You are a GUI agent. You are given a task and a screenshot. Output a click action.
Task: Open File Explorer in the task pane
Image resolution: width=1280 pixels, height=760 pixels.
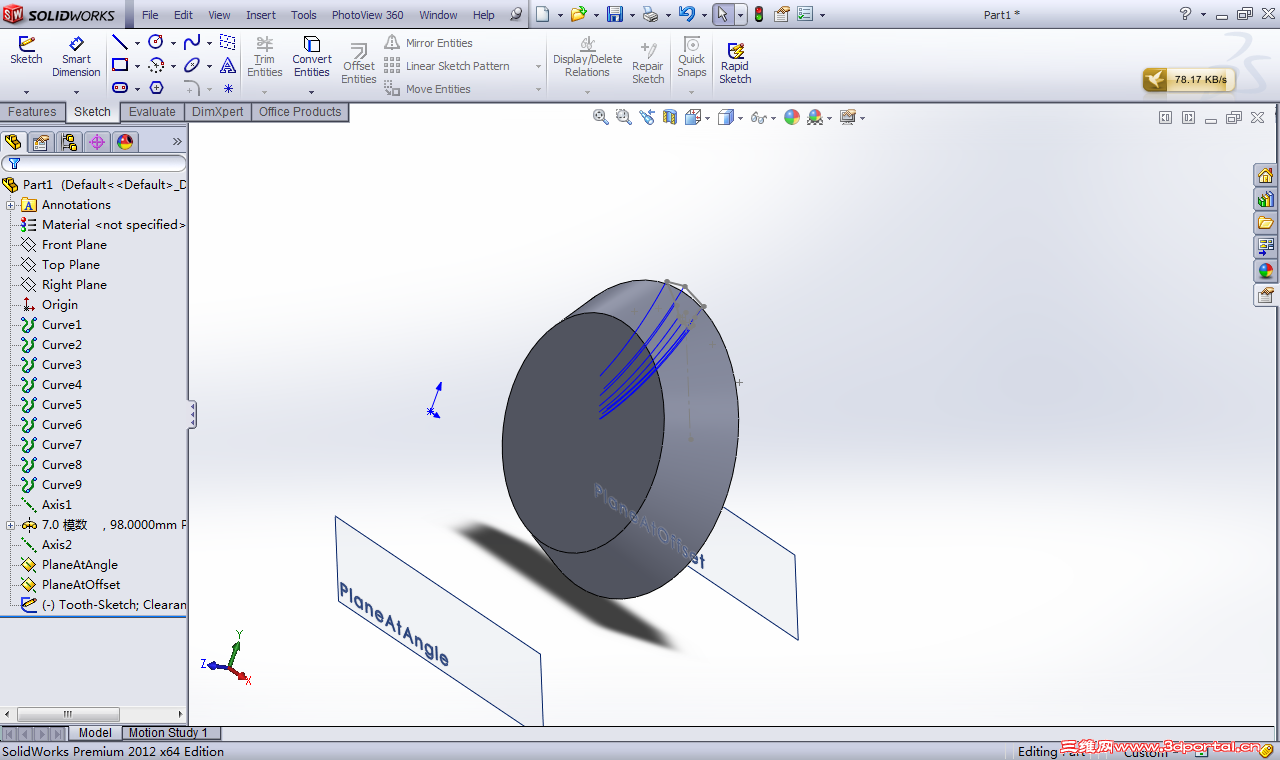[1266, 223]
